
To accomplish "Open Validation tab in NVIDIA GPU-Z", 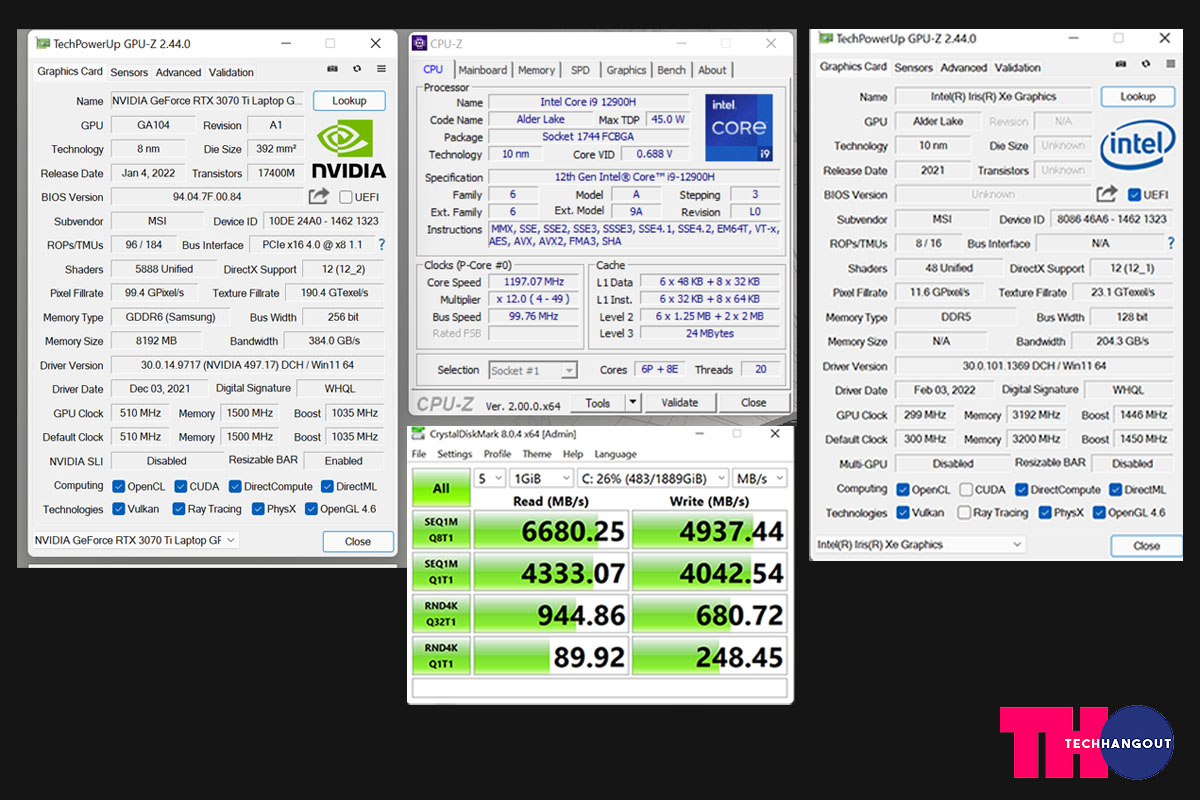I will tap(231, 72).
